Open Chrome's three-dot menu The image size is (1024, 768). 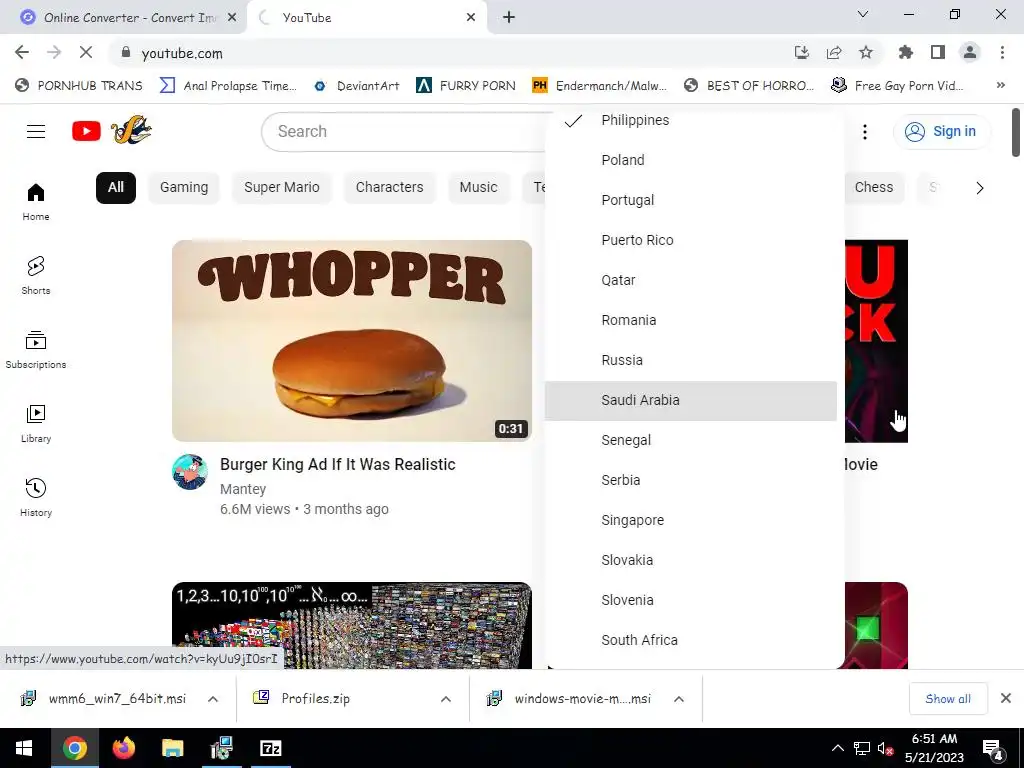[x=1002, y=53]
